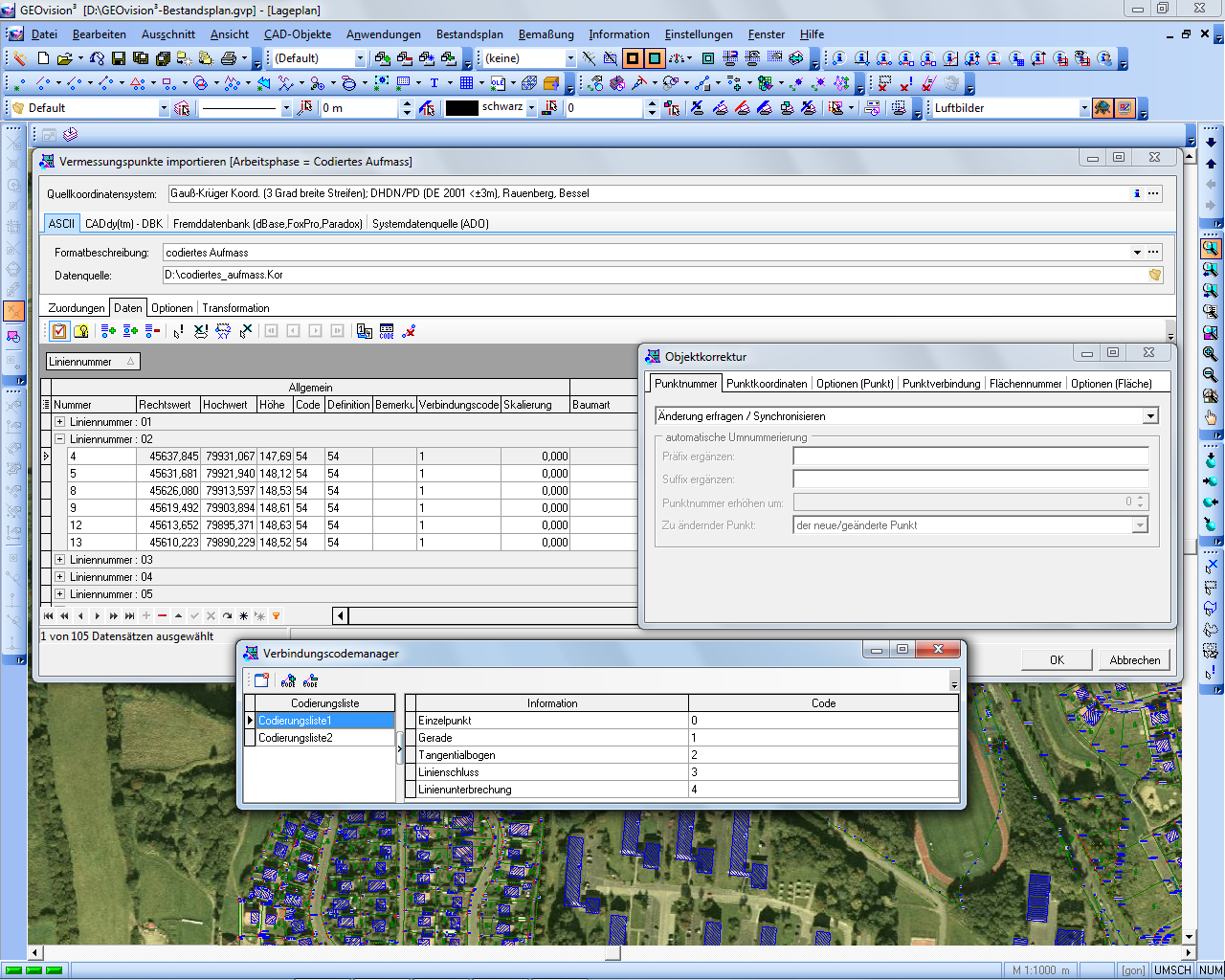Toggle the orange monitor button next to globe

(x=1125, y=108)
